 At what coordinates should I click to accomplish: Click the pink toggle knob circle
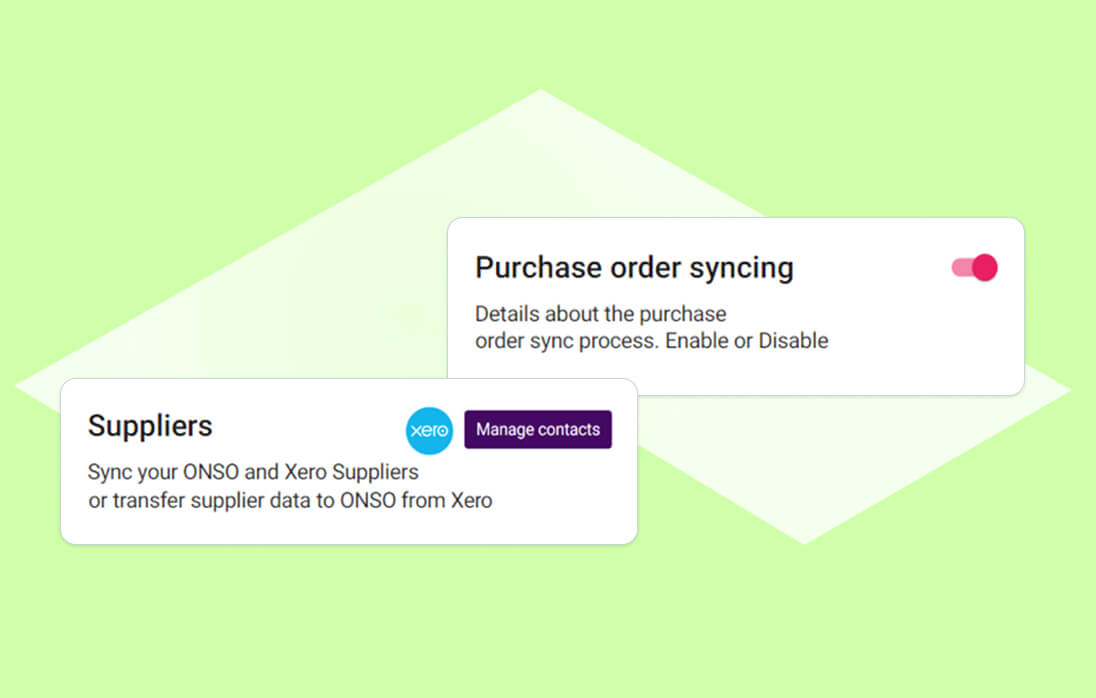pyautogui.click(x=984, y=267)
